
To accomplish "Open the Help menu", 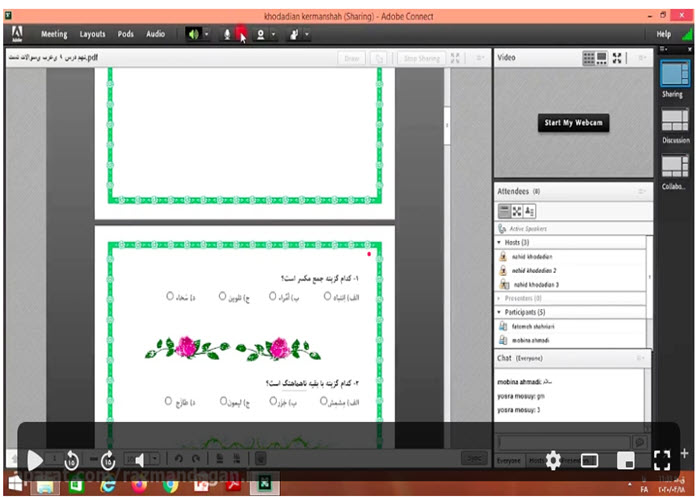I will pos(664,34).
